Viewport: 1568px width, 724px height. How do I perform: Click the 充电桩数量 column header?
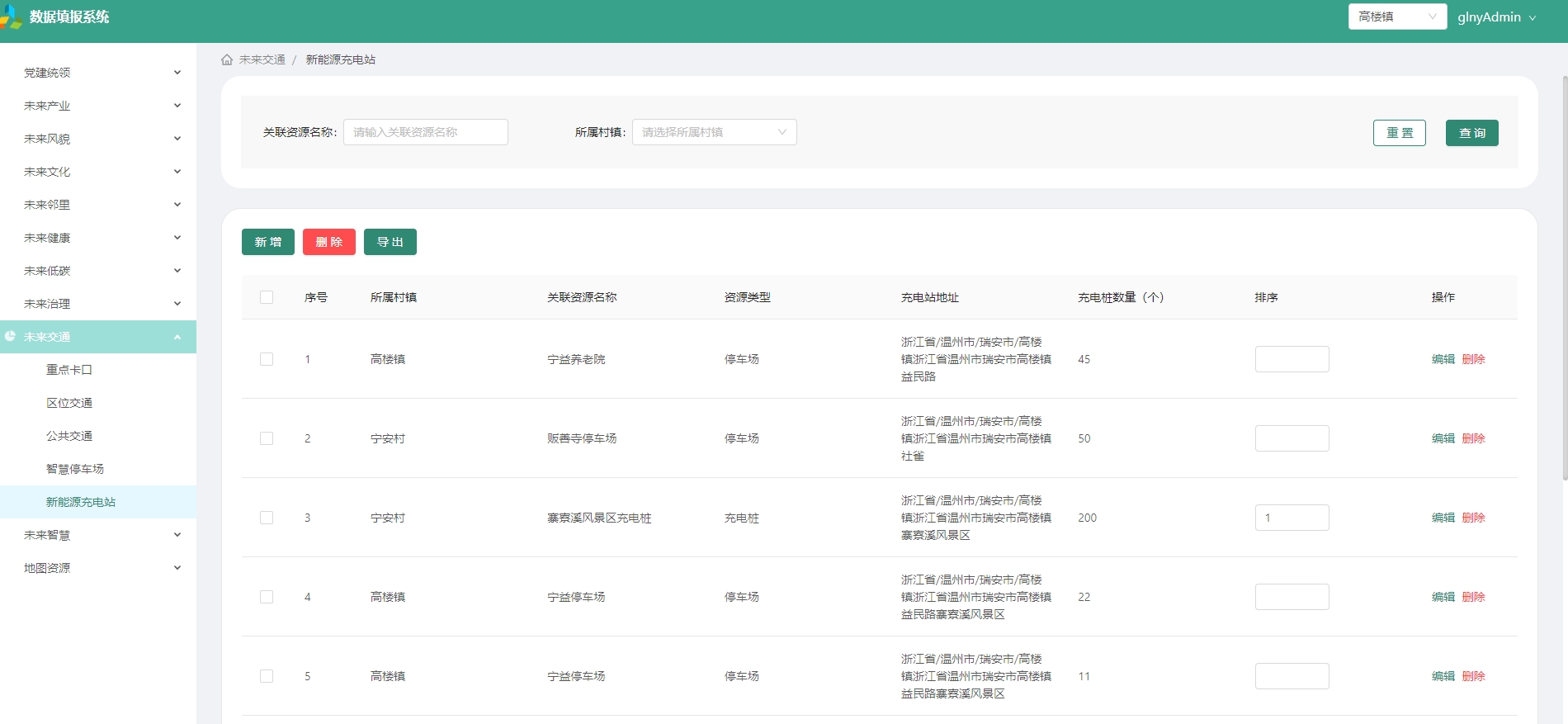[1121, 297]
